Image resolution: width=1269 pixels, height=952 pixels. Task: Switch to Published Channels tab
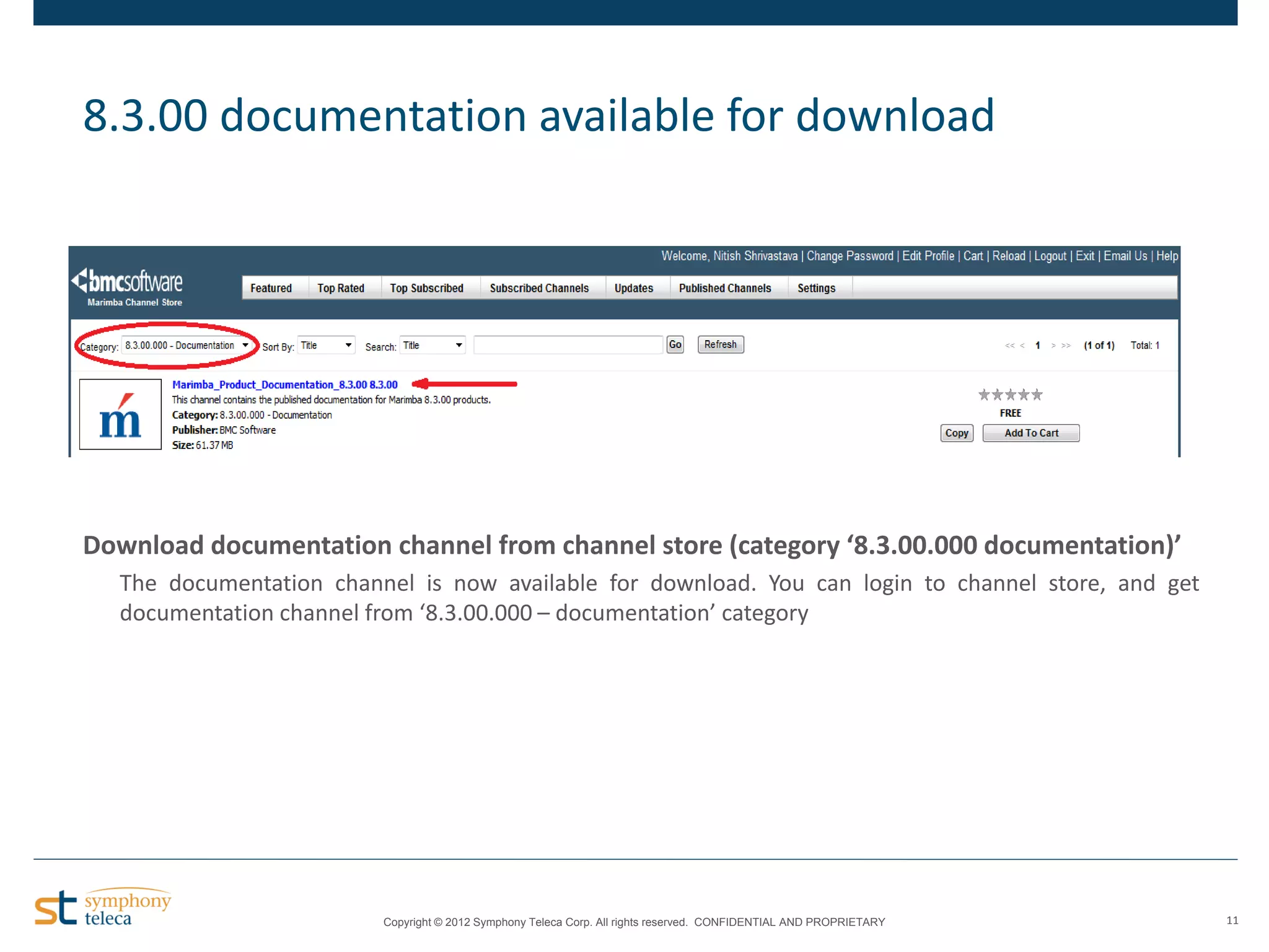[x=725, y=288]
